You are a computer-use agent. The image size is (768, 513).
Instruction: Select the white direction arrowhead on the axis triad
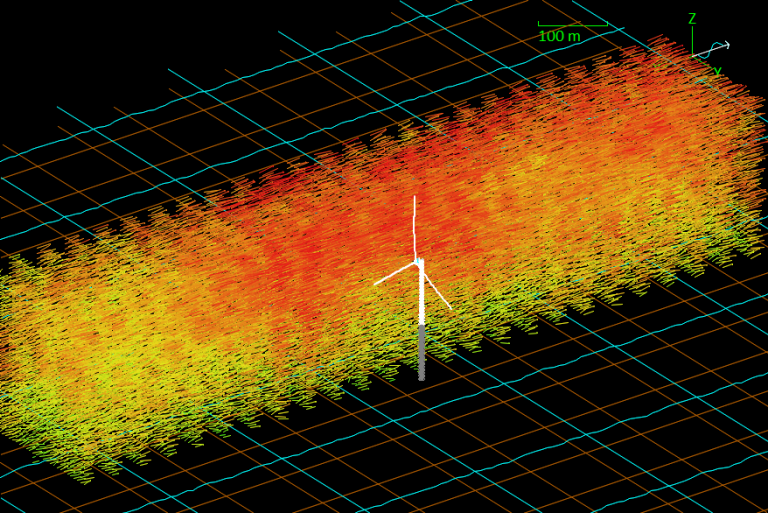point(725,45)
